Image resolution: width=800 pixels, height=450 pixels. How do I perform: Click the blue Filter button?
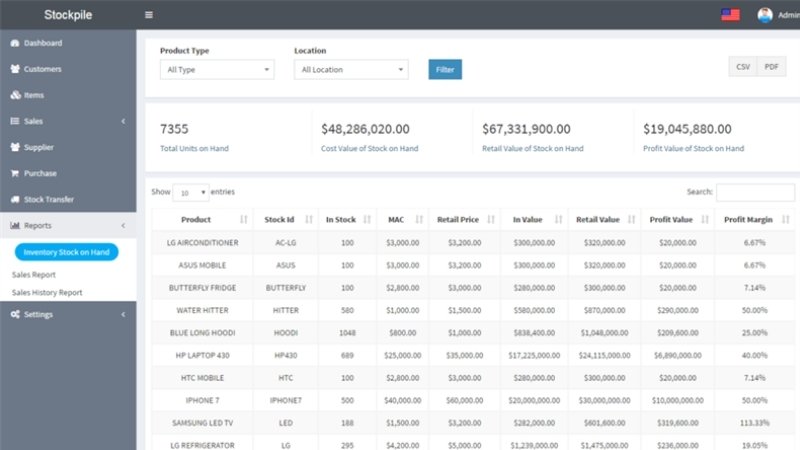click(x=445, y=69)
